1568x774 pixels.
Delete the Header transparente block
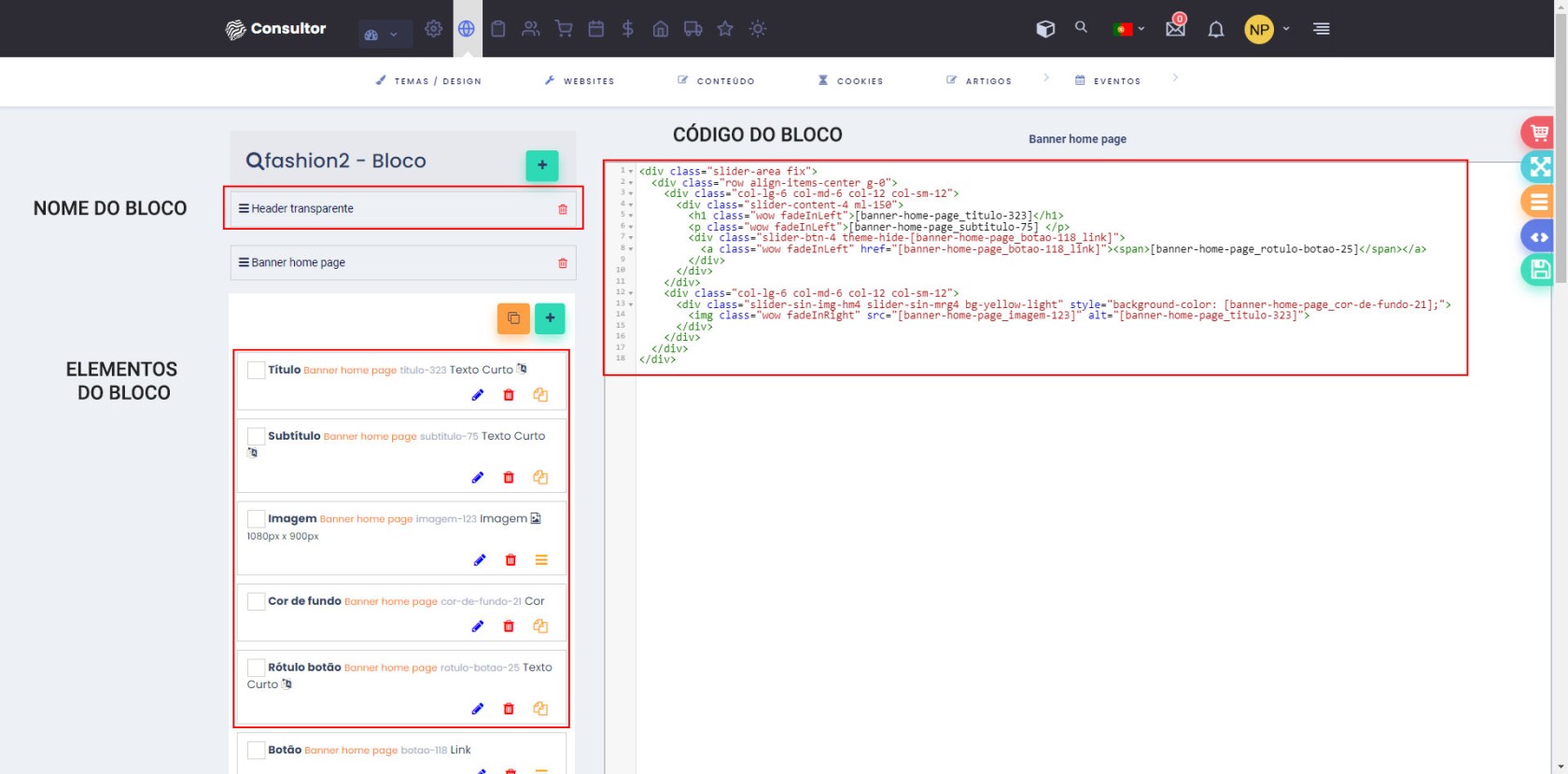[x=563, y=209]
